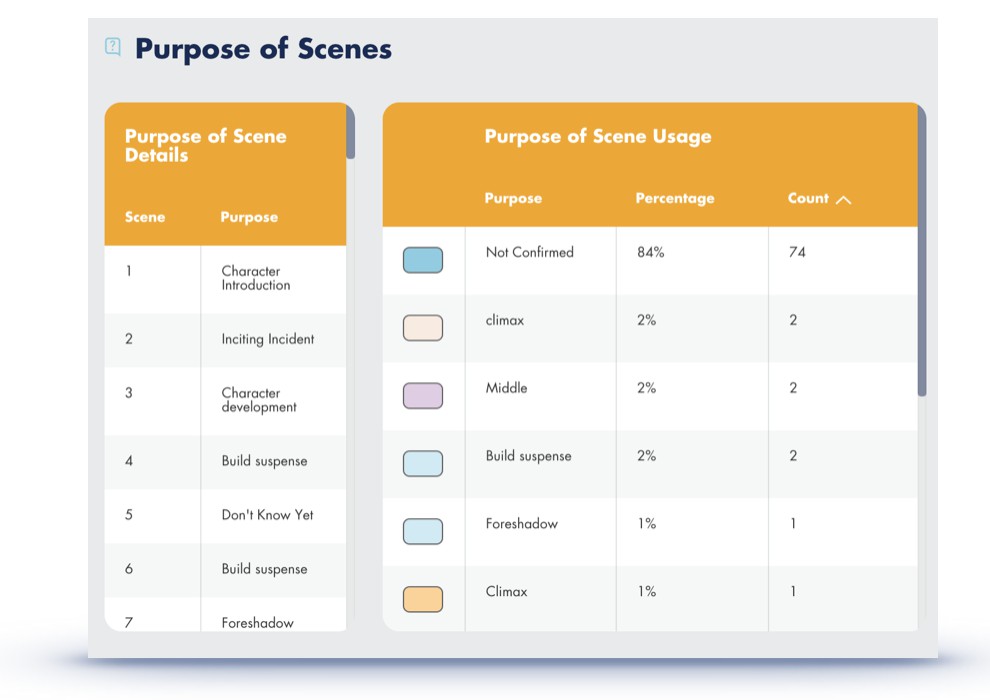Click Purpose header in Scene Details table
Image resolution: width=990 pixels, height=700 pixels.
point(249,217)
